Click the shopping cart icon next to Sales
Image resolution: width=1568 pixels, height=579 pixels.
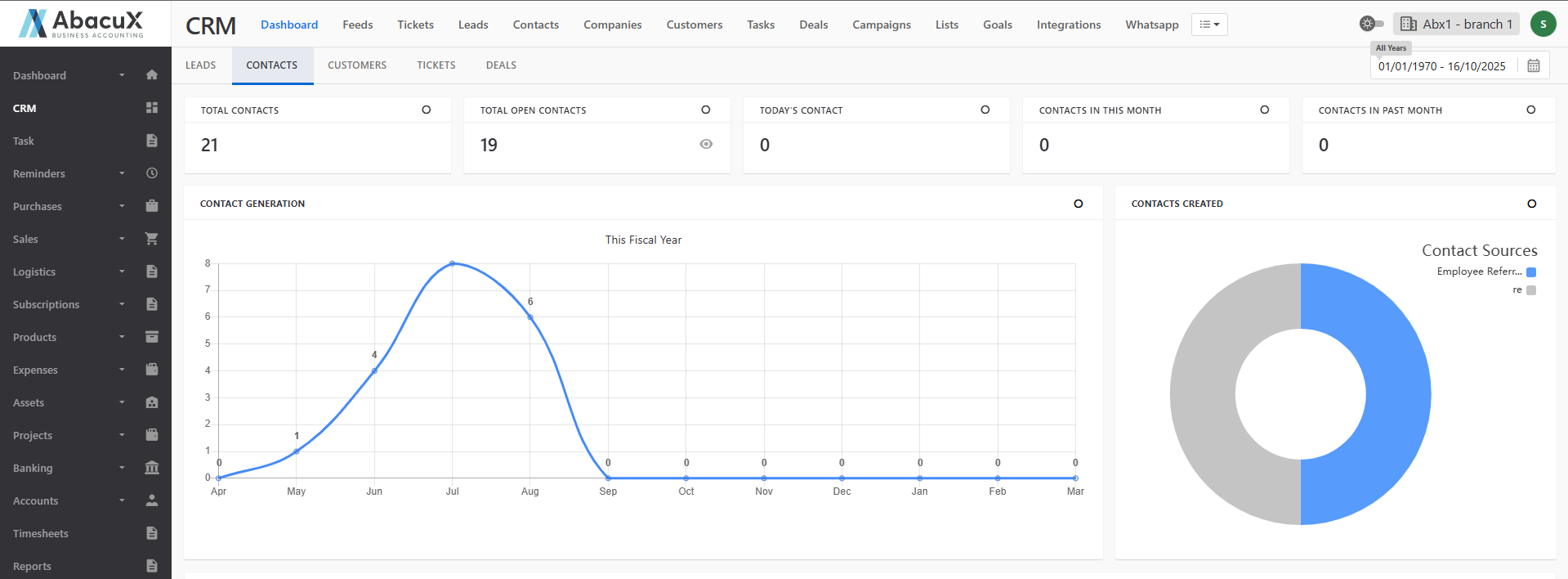(151, 239)
